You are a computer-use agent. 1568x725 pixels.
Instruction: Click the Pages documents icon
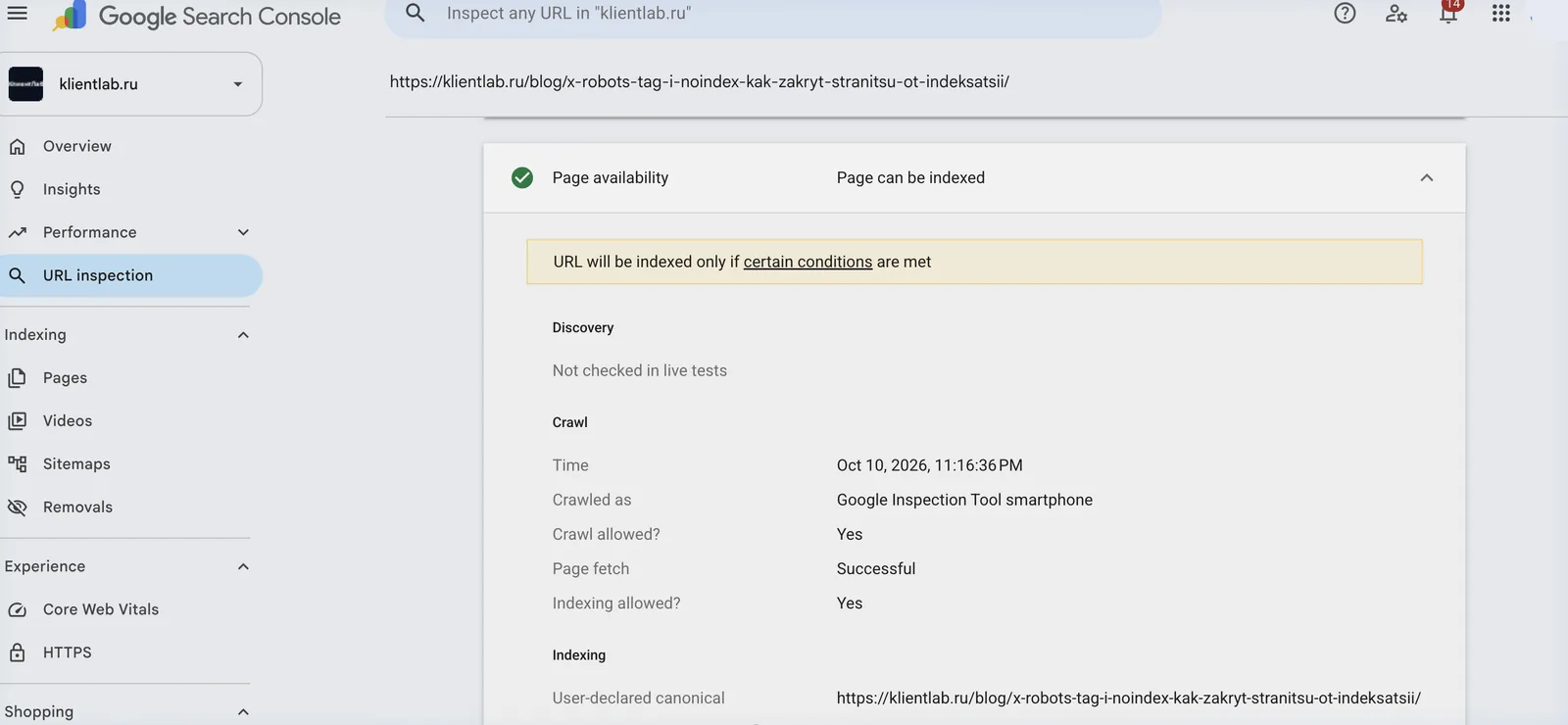click(17, 377)
